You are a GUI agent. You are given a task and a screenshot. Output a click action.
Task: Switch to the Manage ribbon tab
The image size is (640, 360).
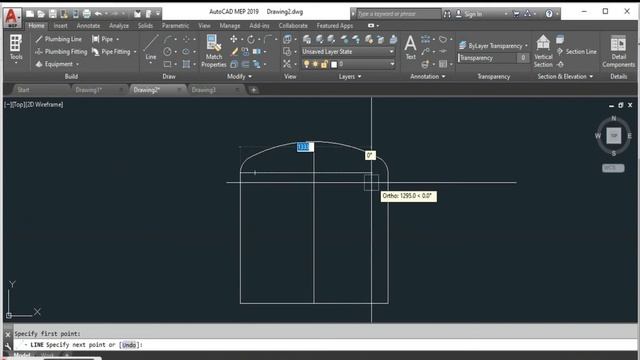tap(230, 26)
